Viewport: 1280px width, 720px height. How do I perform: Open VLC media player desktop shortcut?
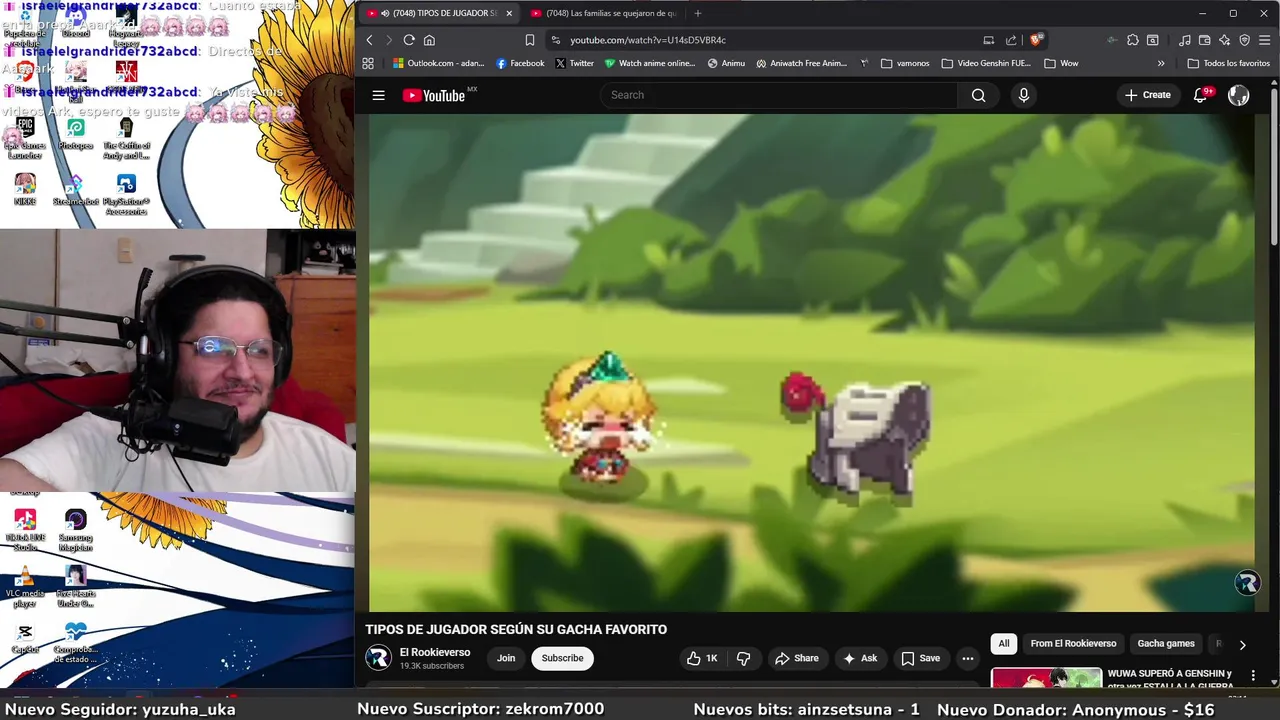click(x=25, y=587)
